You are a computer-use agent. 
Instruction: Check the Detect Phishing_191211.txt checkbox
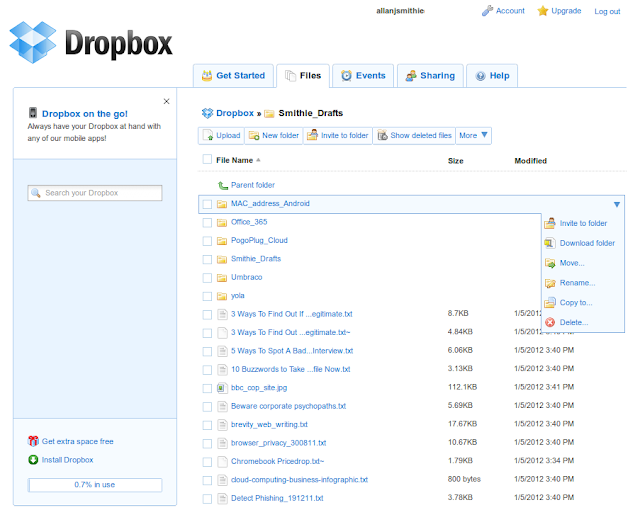(207, 499)
